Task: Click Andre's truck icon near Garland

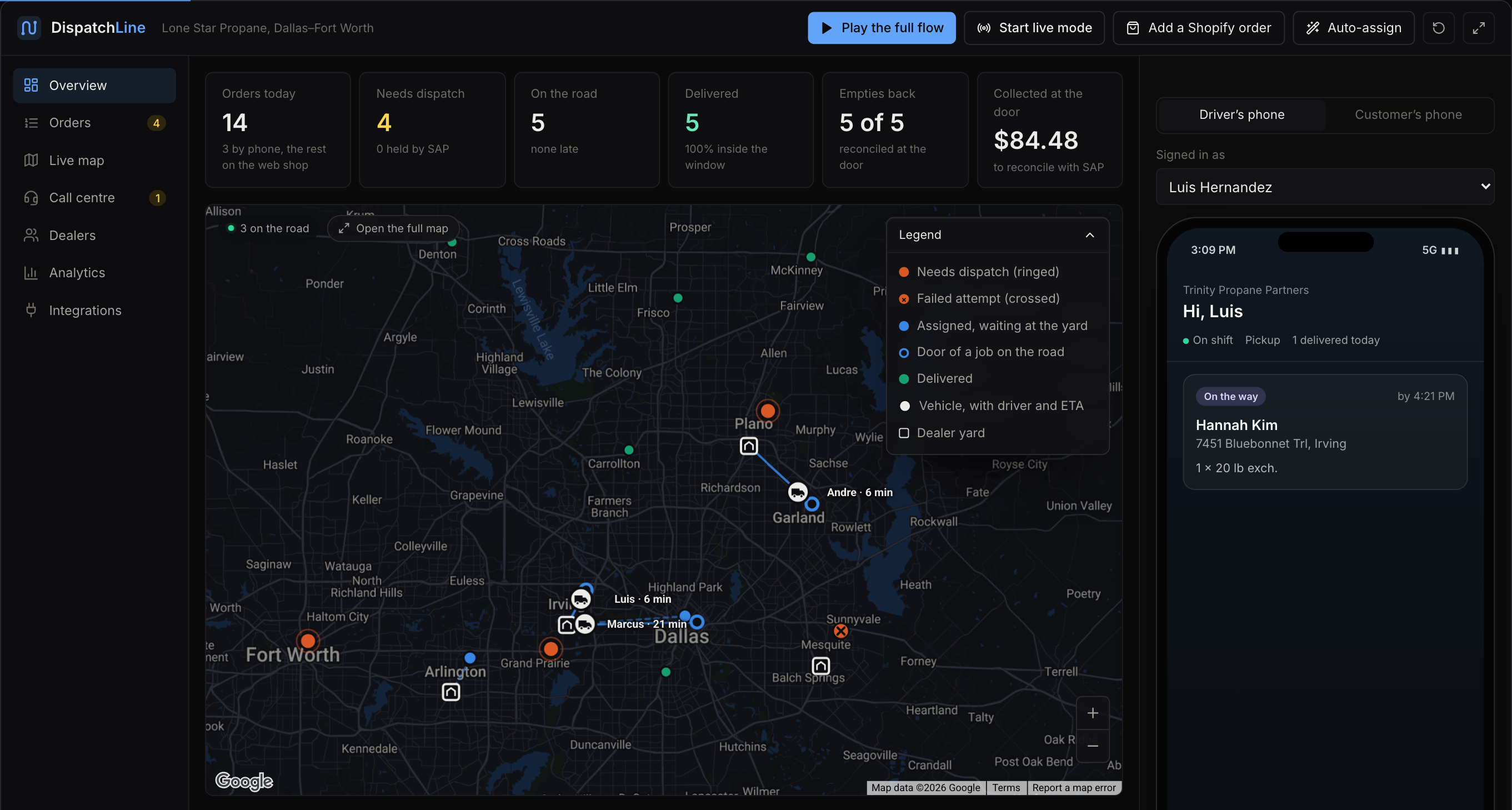Action: [x=798, y=492]
